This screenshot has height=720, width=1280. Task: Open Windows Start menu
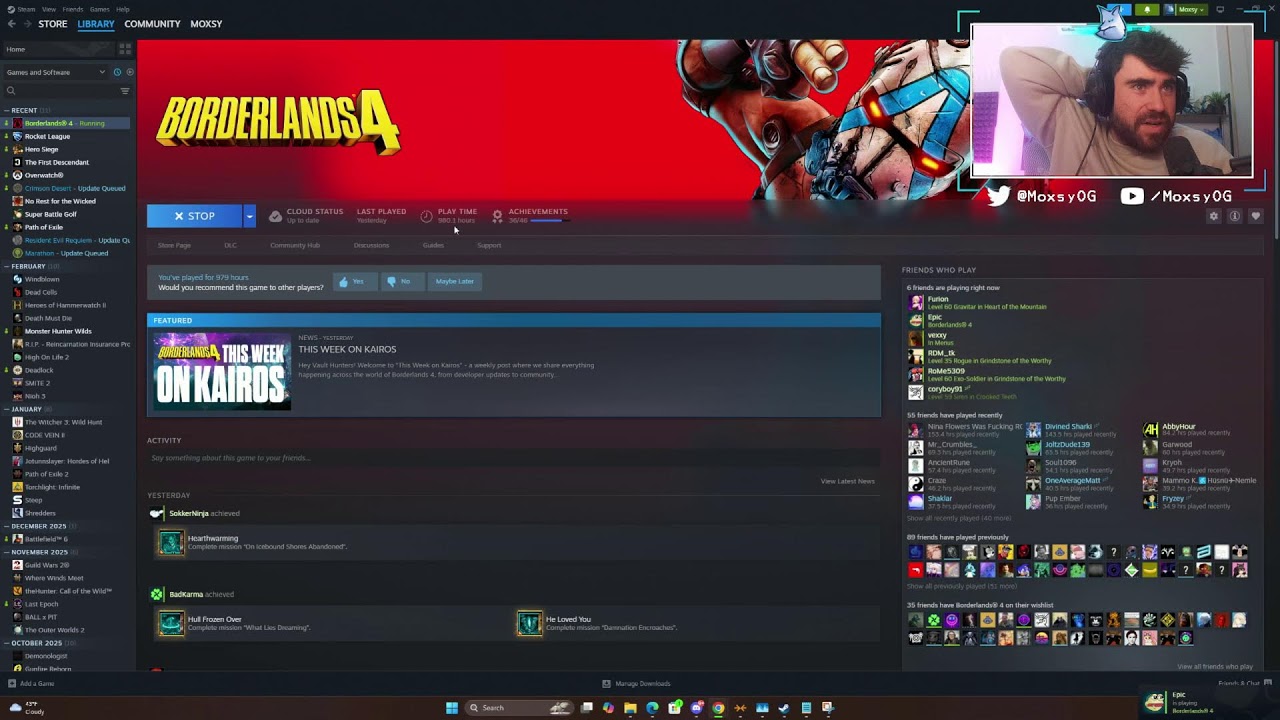pos(452,708)
